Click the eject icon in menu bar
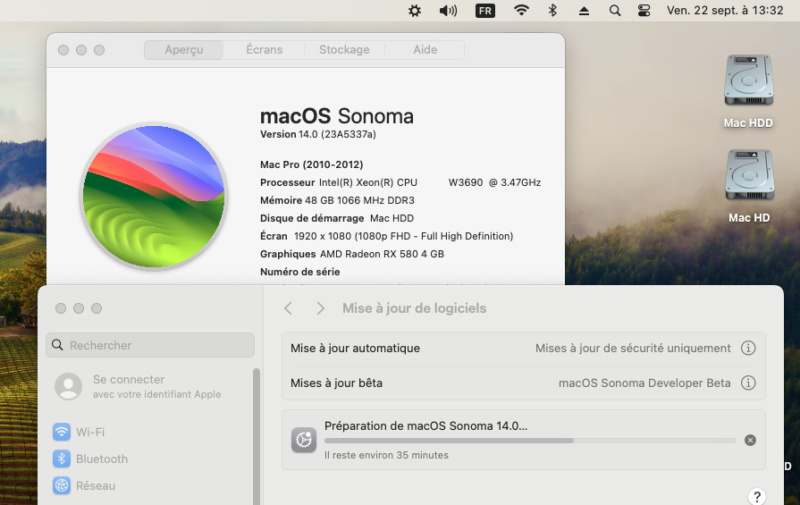Viewport: 800px width, 505px height. coord(584,11)
